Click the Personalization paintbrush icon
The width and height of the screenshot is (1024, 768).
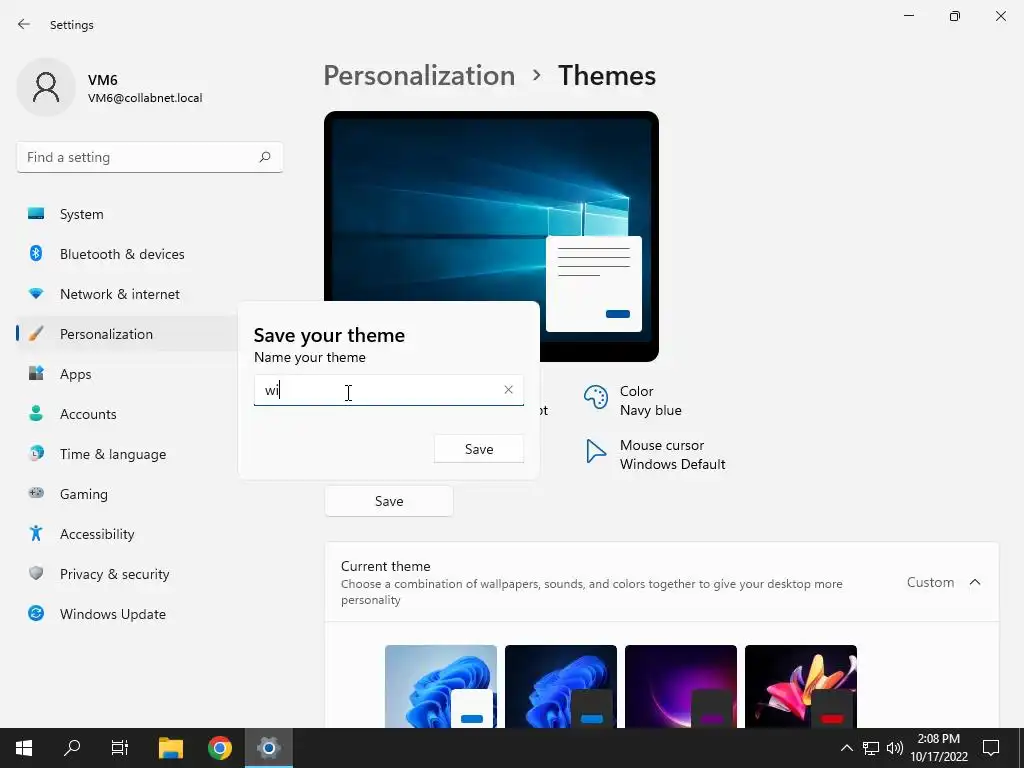[36, 334]
